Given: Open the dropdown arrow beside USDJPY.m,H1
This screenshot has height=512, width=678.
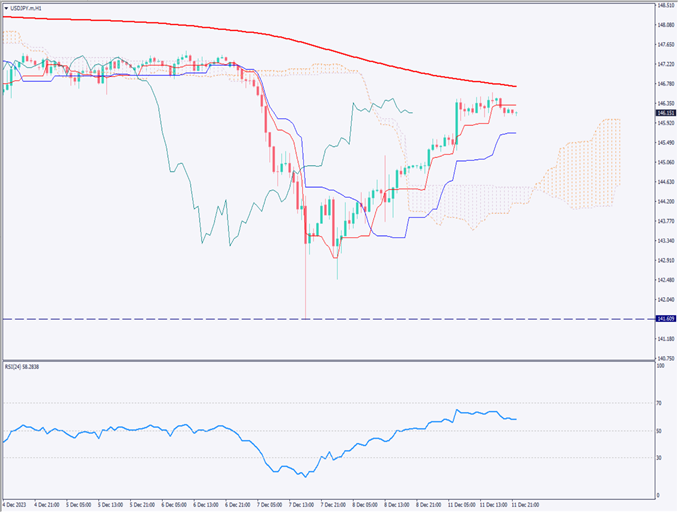Looking at the screenshot, I should point(6,7).
